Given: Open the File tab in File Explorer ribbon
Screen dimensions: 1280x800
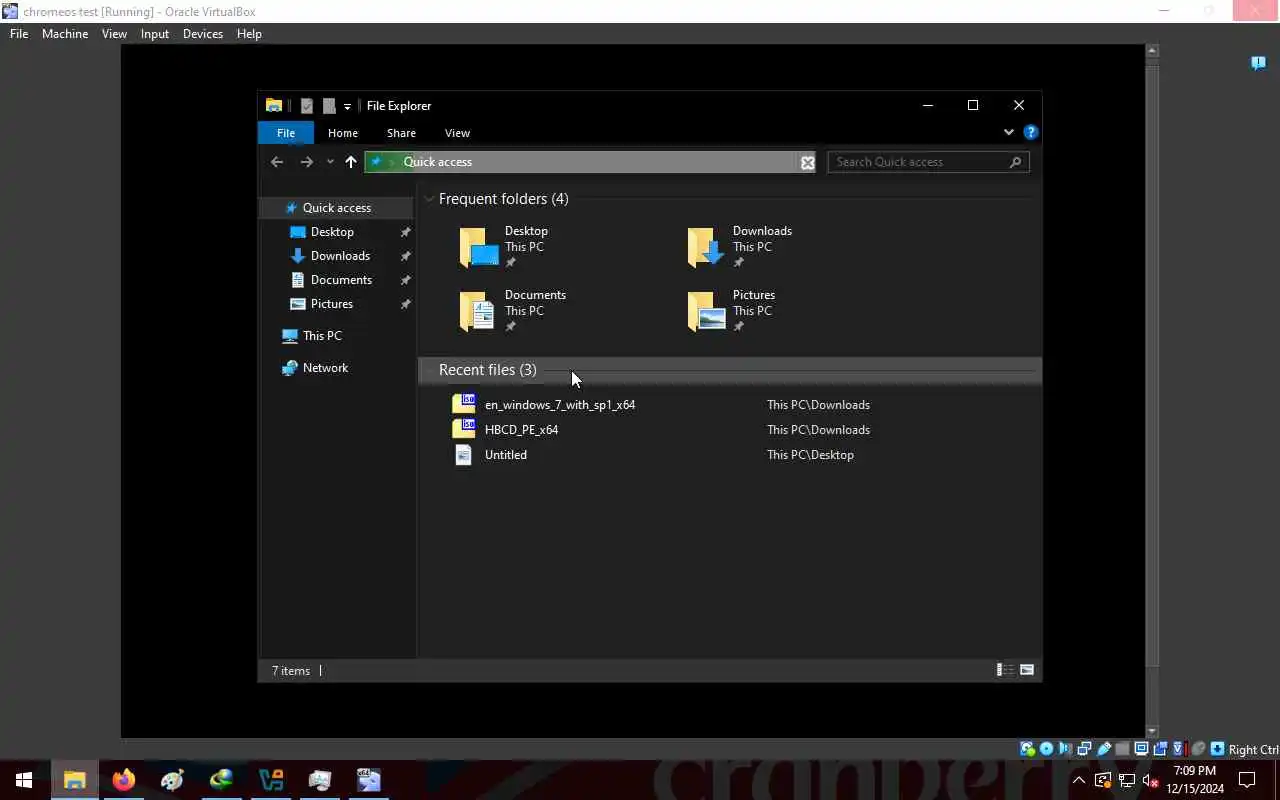Looking at the screenshot, I should [286, 133].
